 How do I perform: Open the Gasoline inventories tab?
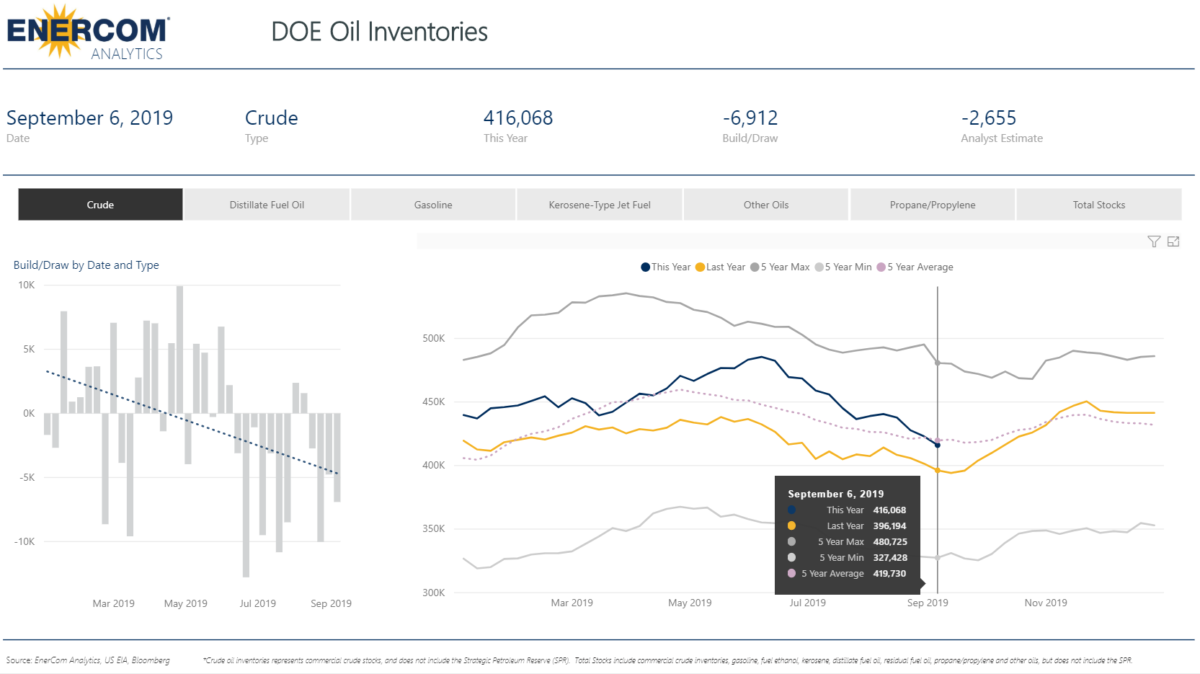433,204
